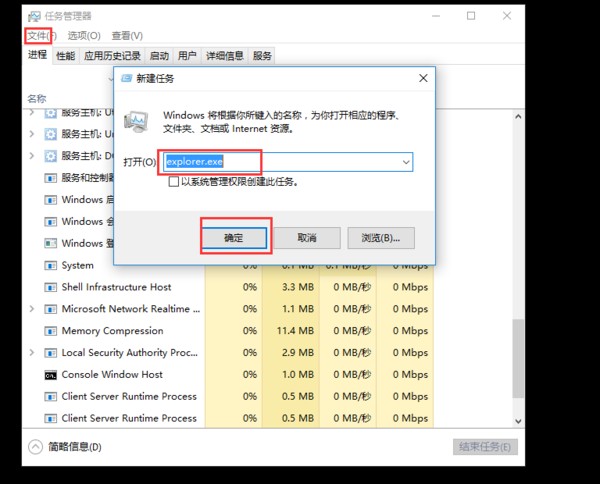Click the scrollbar down arrow

click(518, 421)
